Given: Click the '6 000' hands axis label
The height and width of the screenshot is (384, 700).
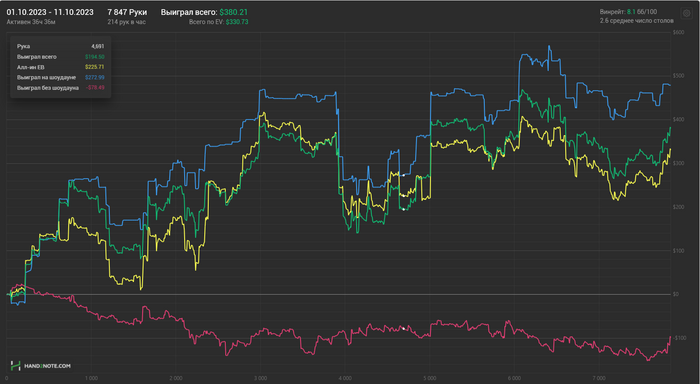Looking at the screenshot, I should pos(514,378).
